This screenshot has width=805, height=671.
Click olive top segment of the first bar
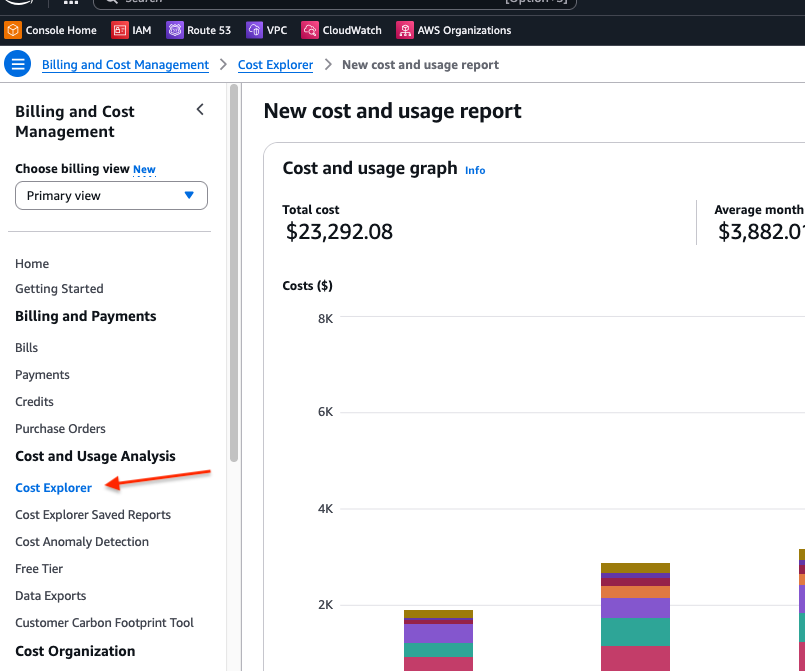pyautogui.click(x=438, y=614)
